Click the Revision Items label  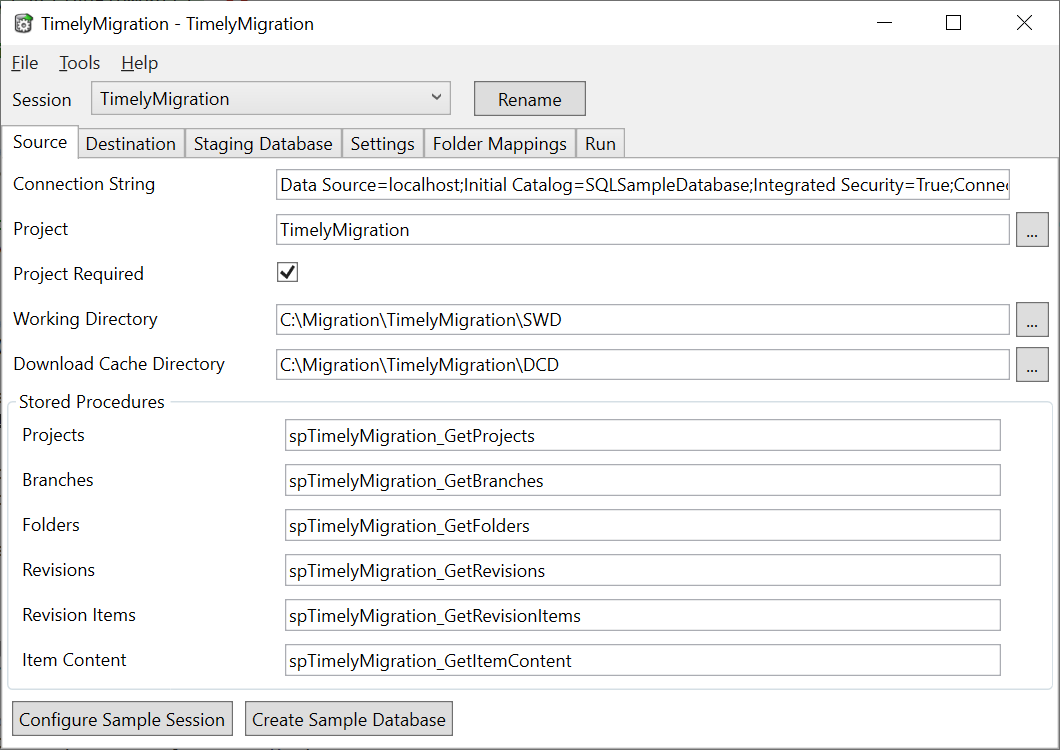(79, 615)
